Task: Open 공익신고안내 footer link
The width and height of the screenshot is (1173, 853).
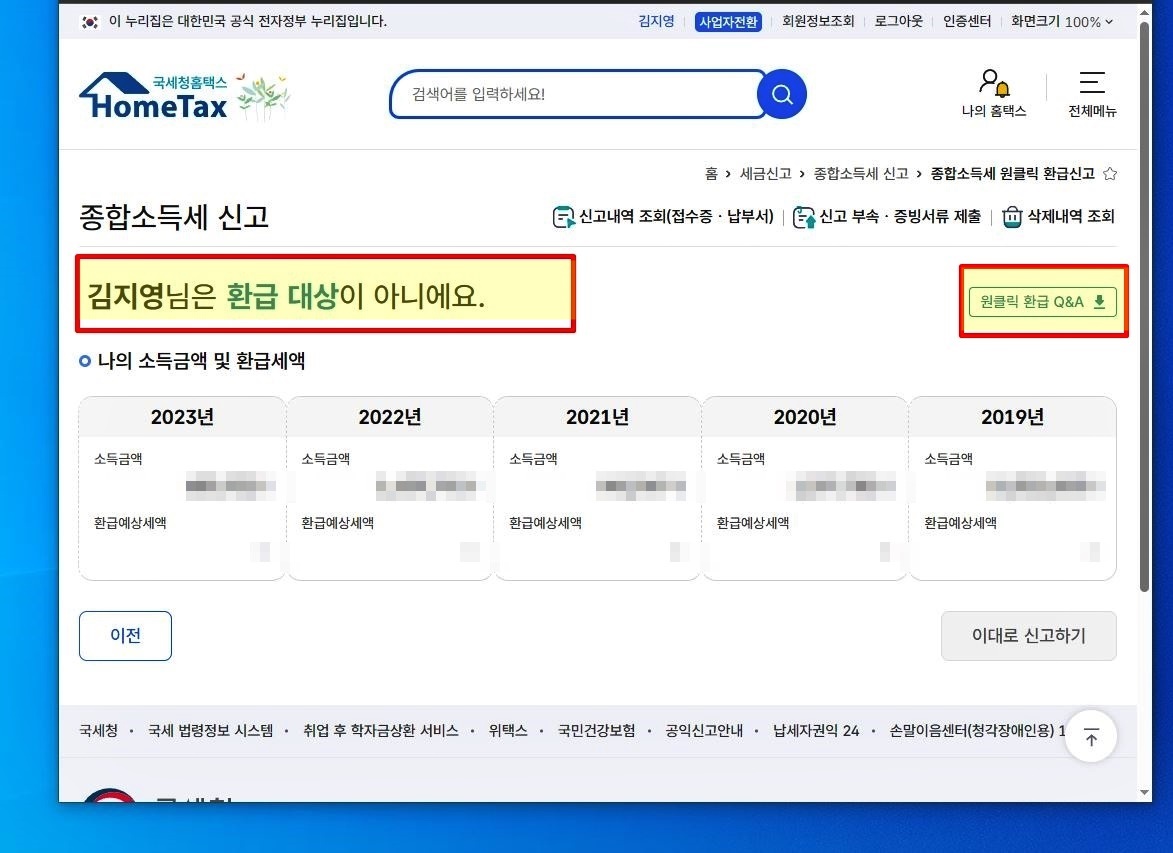Action: tap(704, 730)
